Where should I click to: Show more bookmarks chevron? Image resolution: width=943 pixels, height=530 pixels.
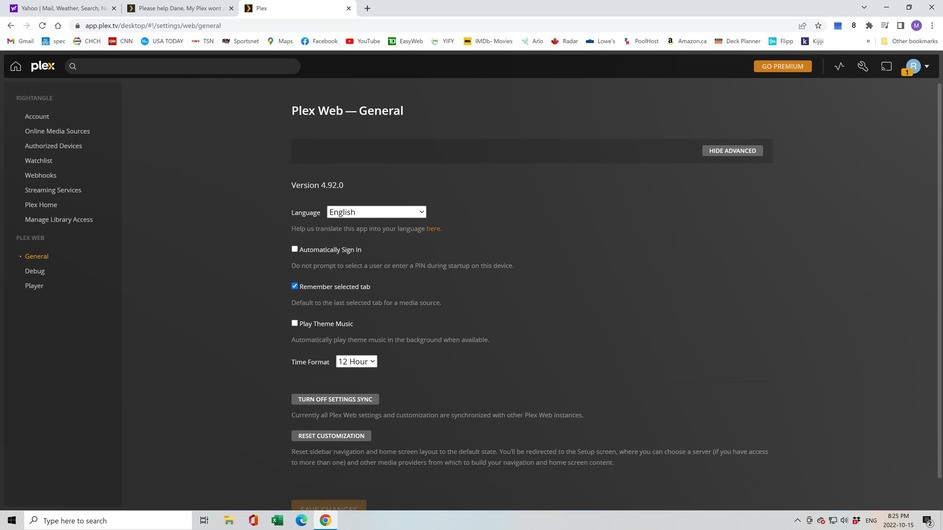point(867,41)
